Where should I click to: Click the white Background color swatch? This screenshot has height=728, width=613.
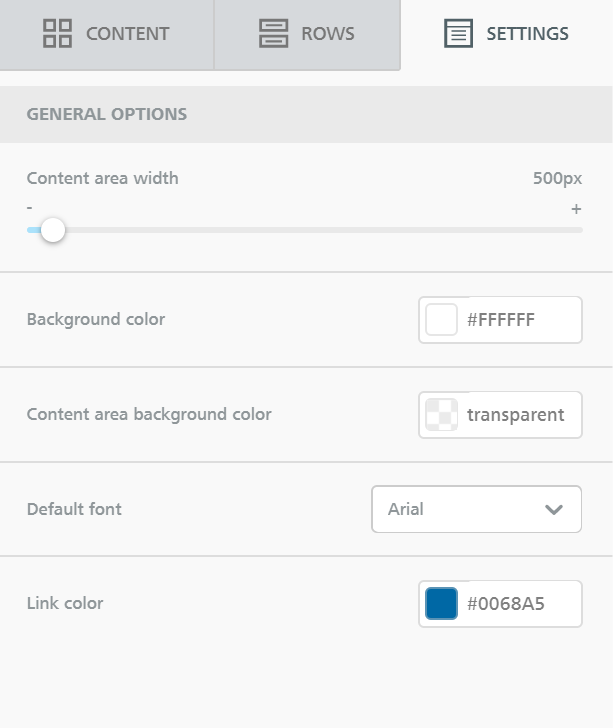point(441,319)
